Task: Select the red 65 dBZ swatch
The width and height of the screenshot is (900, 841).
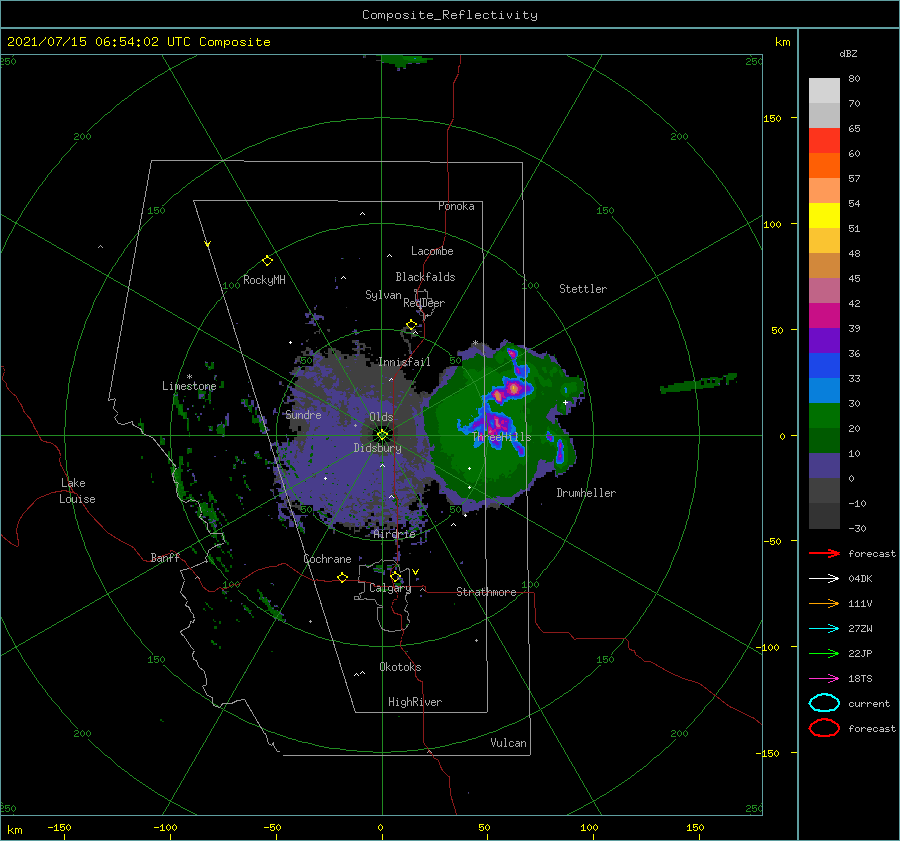Action: pos(824,141)
